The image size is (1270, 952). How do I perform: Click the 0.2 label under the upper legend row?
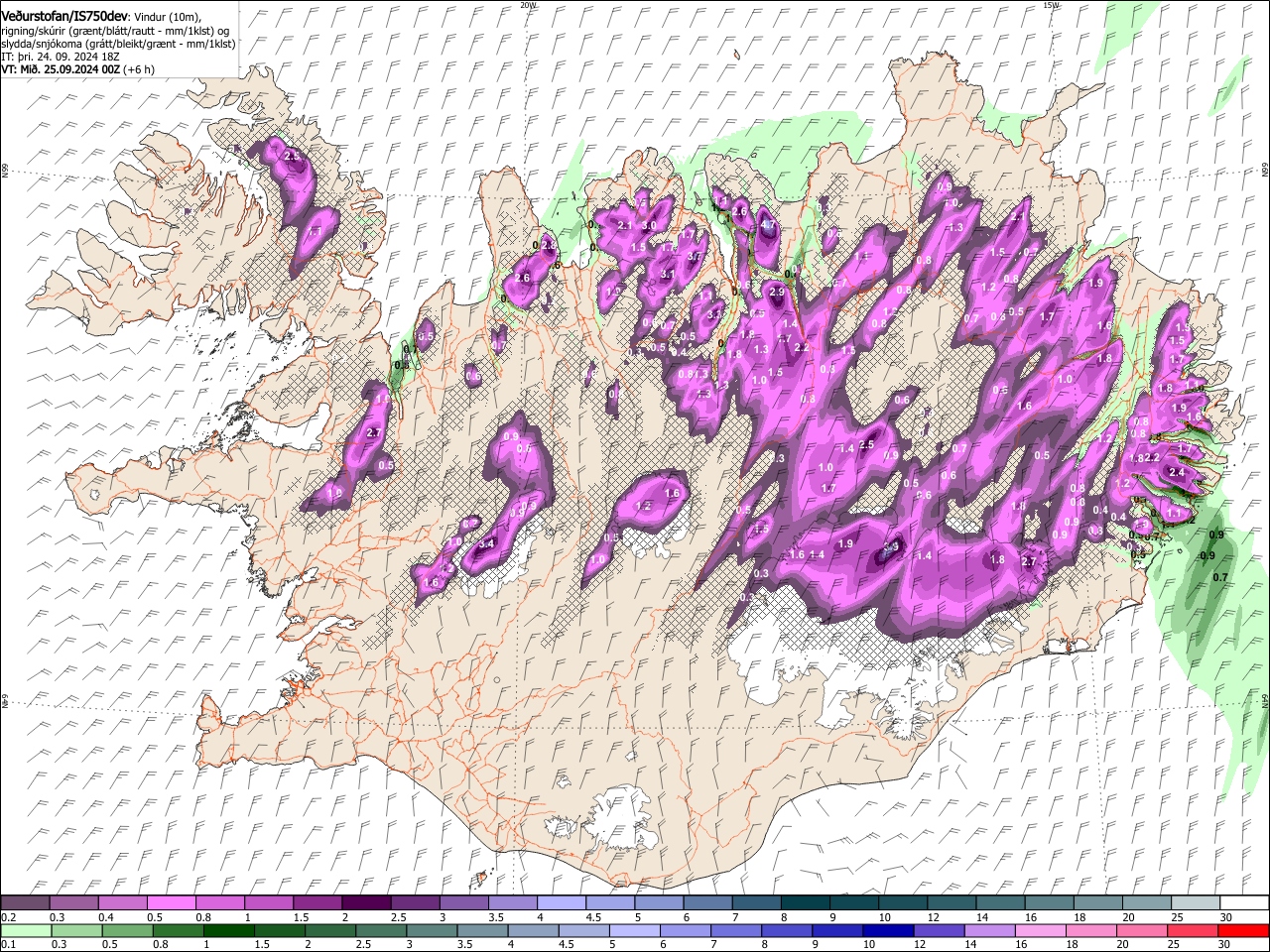pyautogui.click(x=8, y=917)
